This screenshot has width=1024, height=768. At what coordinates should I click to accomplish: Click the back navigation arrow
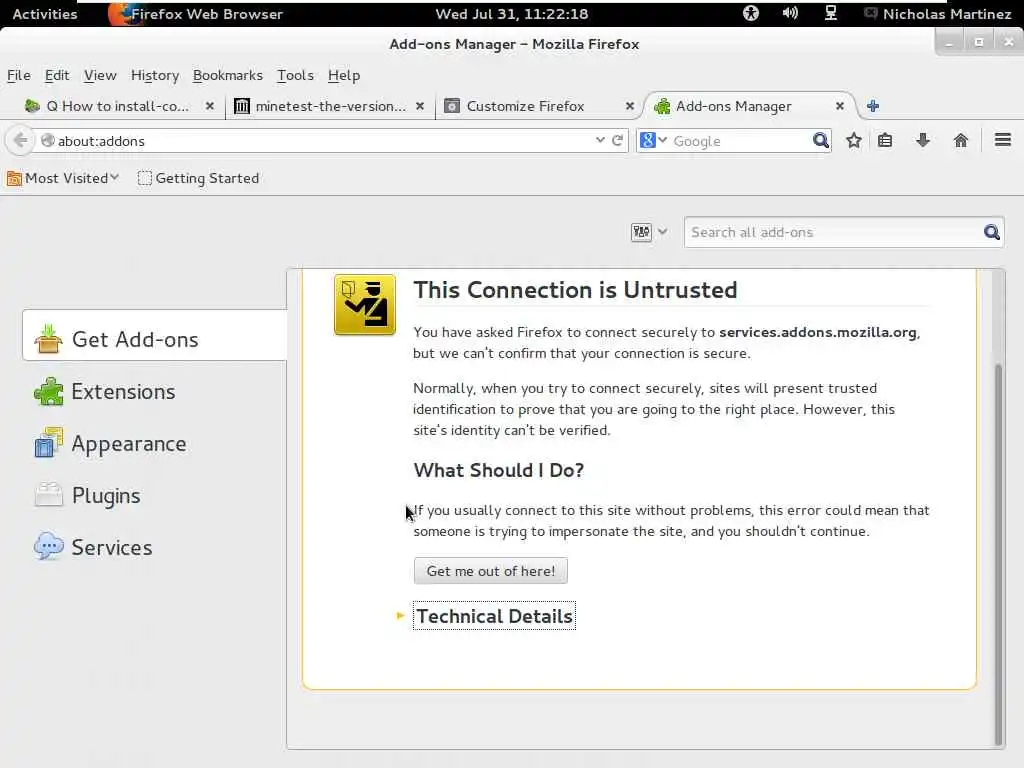(x=20, y=140)
